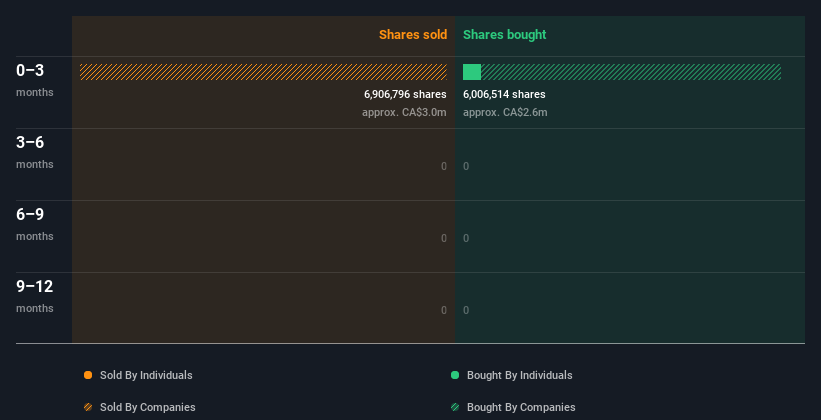Click the hatched Sold By Companies legend icon

[88, 407]
